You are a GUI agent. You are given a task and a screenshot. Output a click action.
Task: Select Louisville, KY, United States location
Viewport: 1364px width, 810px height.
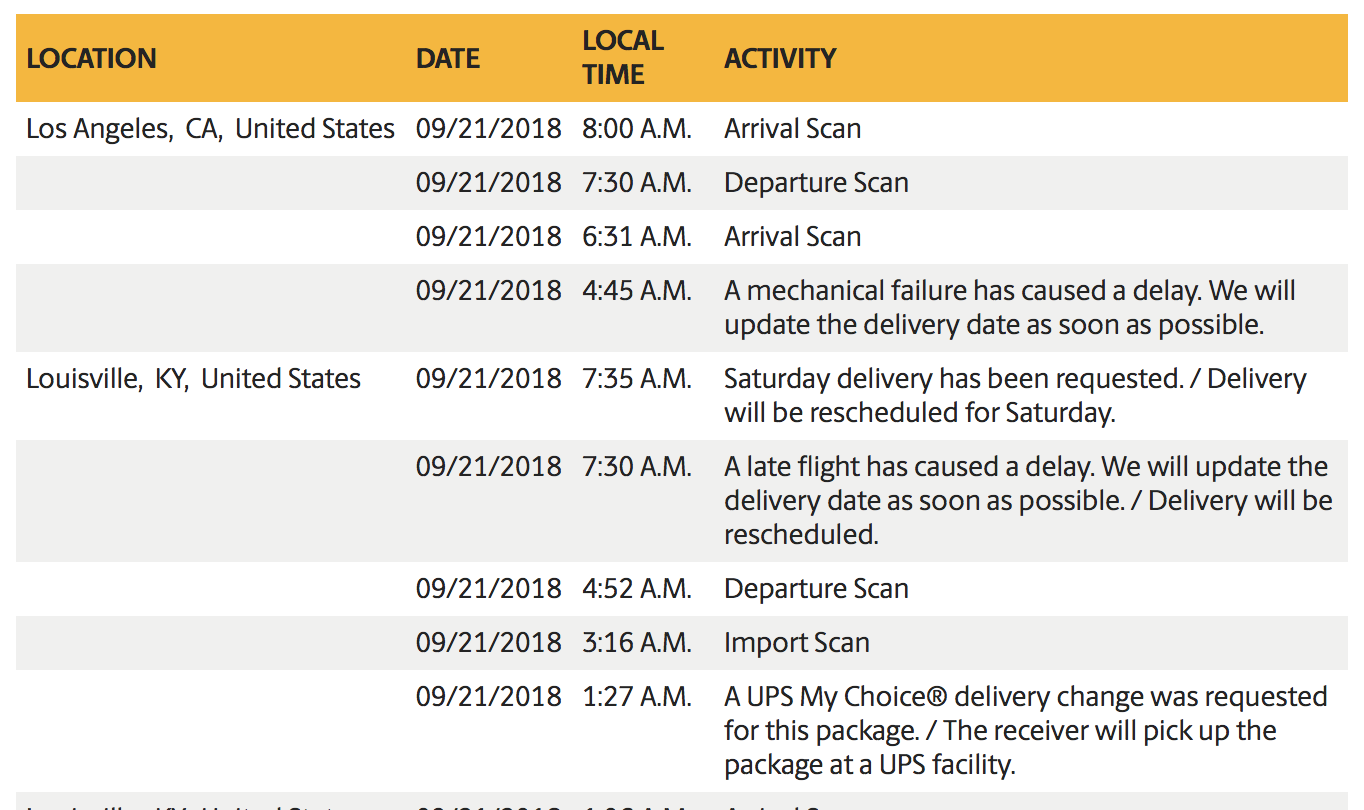pyautogui.click(x=193, y=379)
